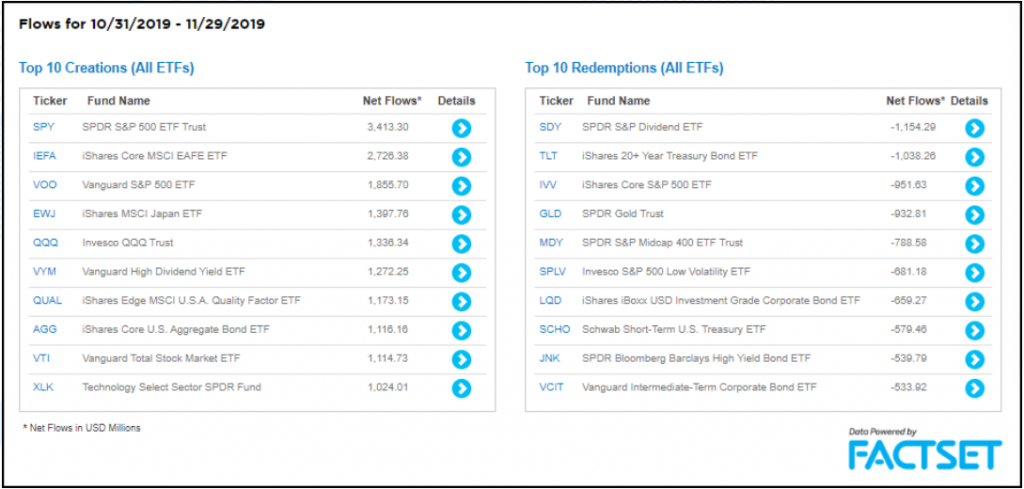The height and width of the screenshot is (489, 1024).
Task: Click the MDY ticker link
Action: click(x=550, y=242)
